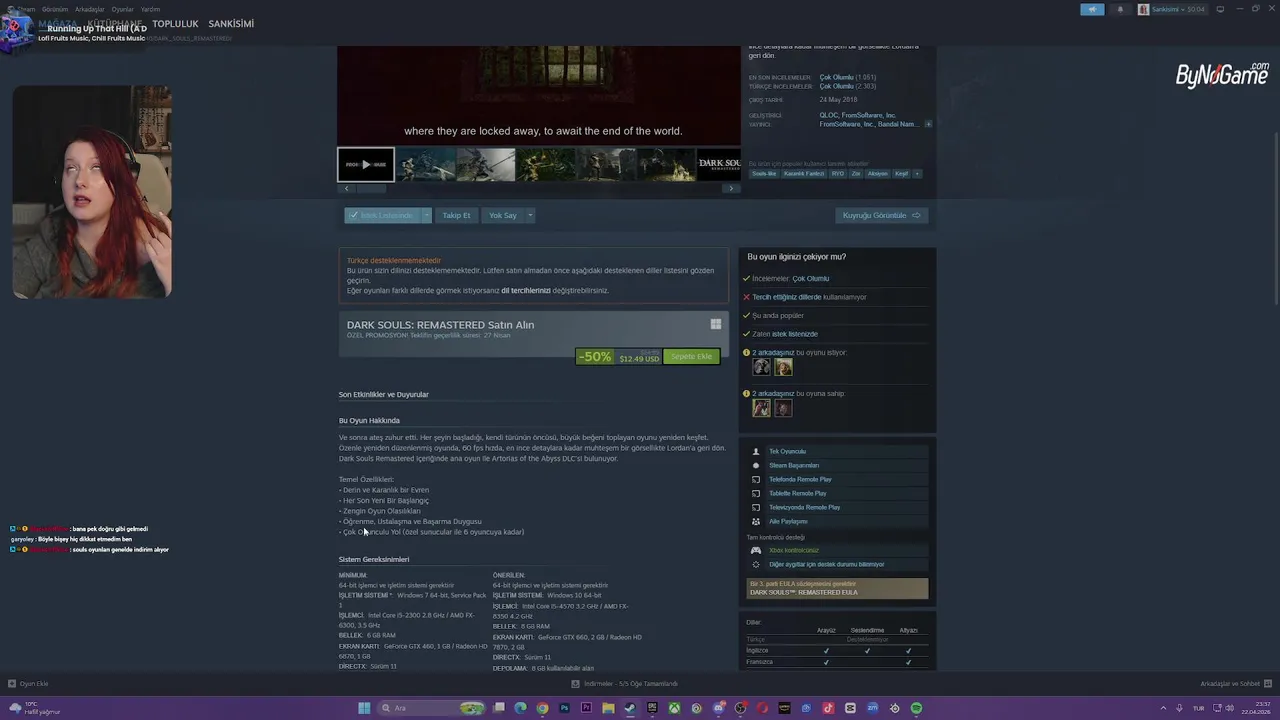Click the Xbox controller gamepad icon
The height and width of the screenshot is (720, 1280).
(x=756, y=550)
